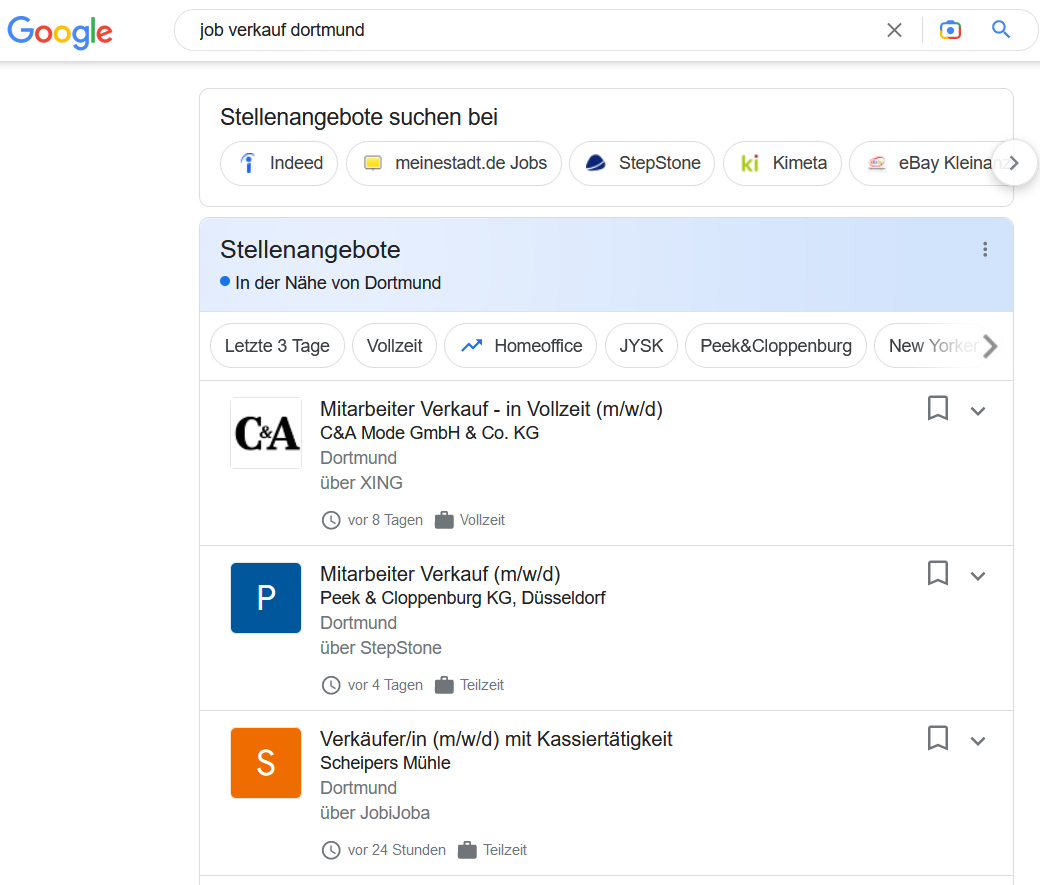Screen dimensions: 1040x885
Task: Select the Vollzeit filter chip
Action: 394,346
